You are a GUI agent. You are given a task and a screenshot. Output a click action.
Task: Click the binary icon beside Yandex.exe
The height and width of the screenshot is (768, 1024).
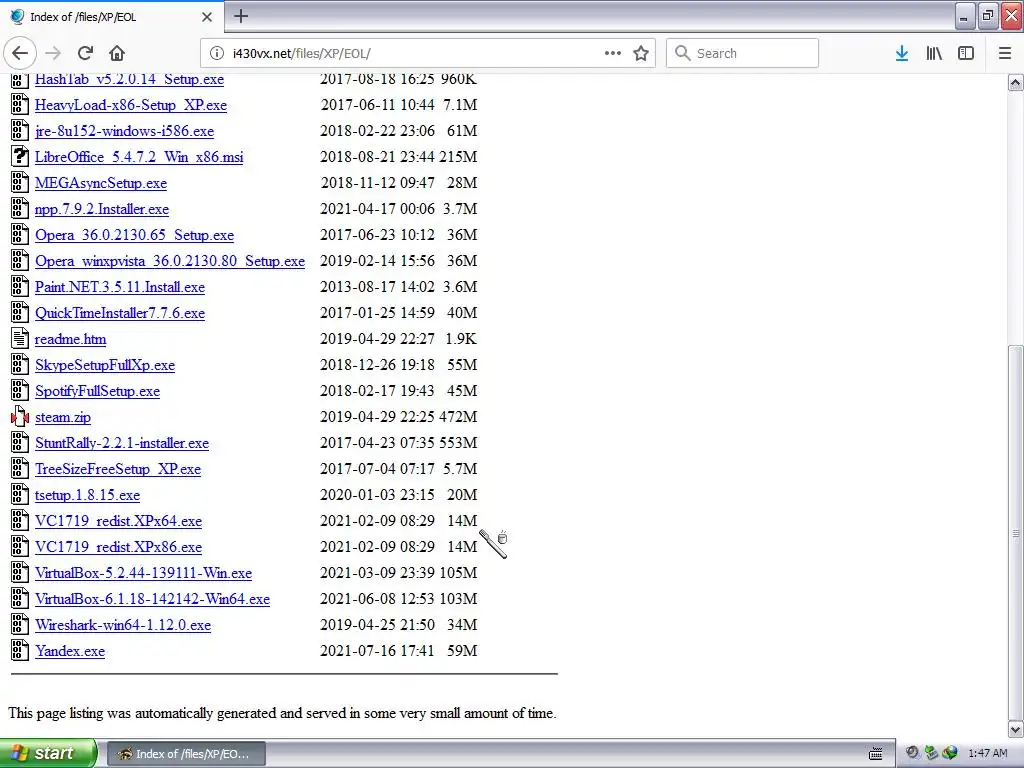point(20,650)
